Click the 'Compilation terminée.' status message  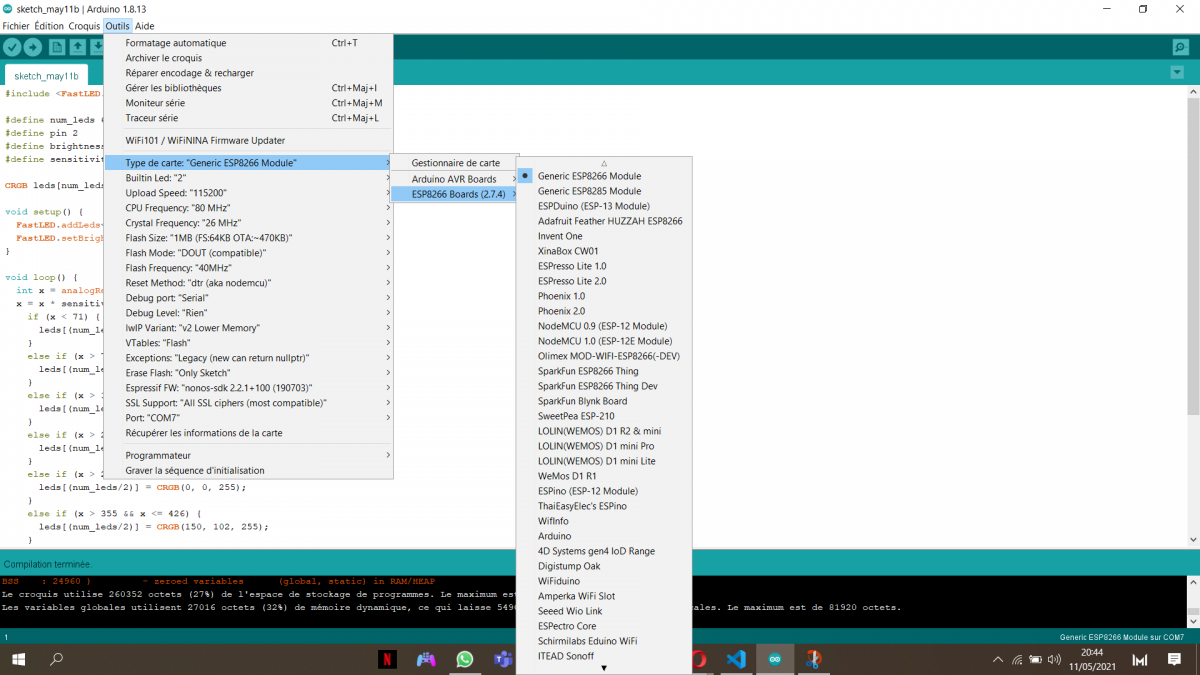pos(48,564)
